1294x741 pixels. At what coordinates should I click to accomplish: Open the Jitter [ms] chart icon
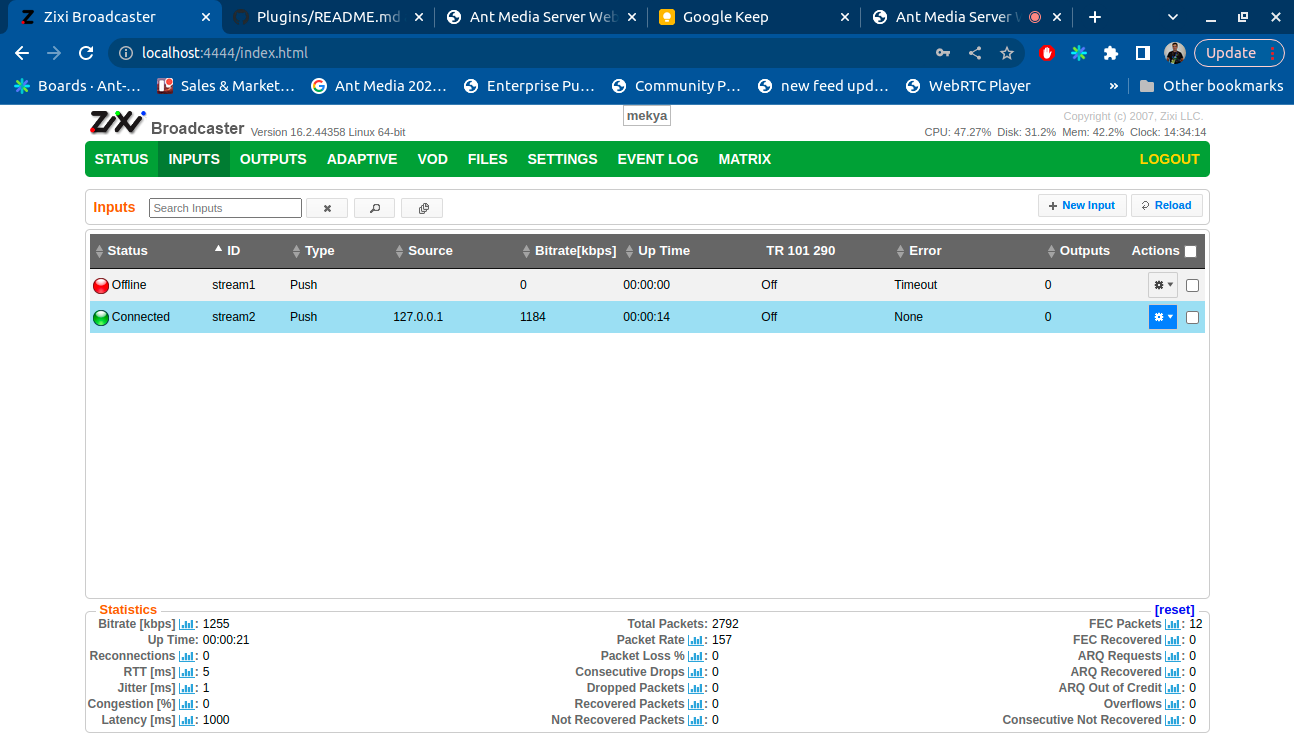[187, 688]
